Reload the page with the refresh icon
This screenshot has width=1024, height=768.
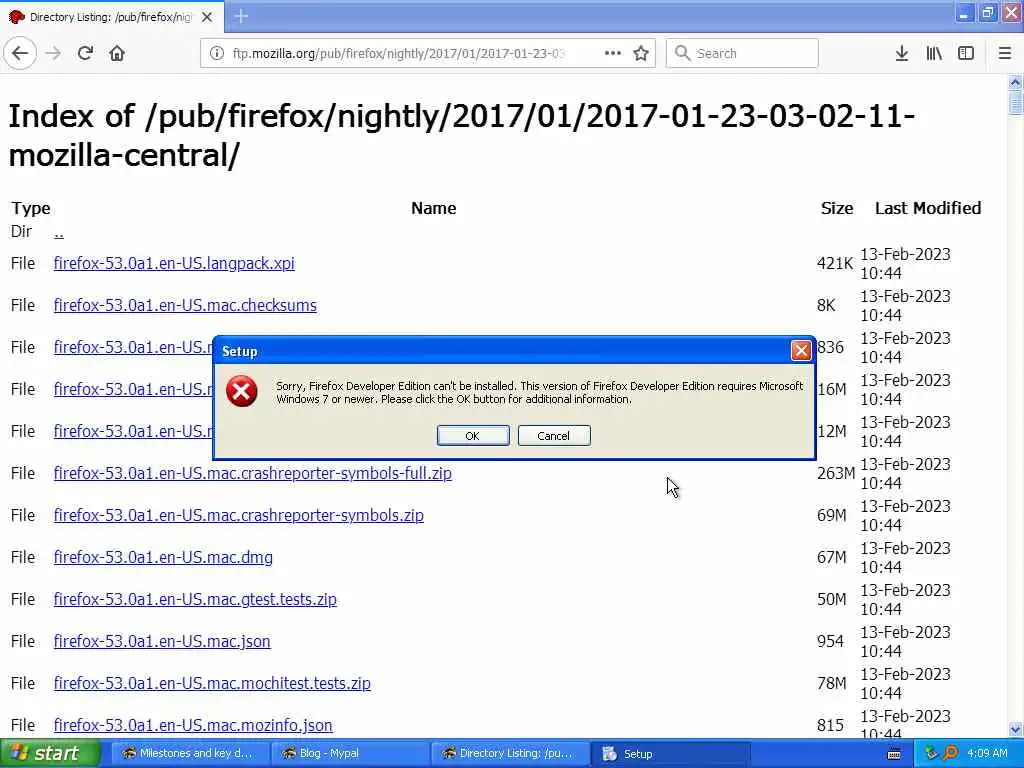coord(85,53)
